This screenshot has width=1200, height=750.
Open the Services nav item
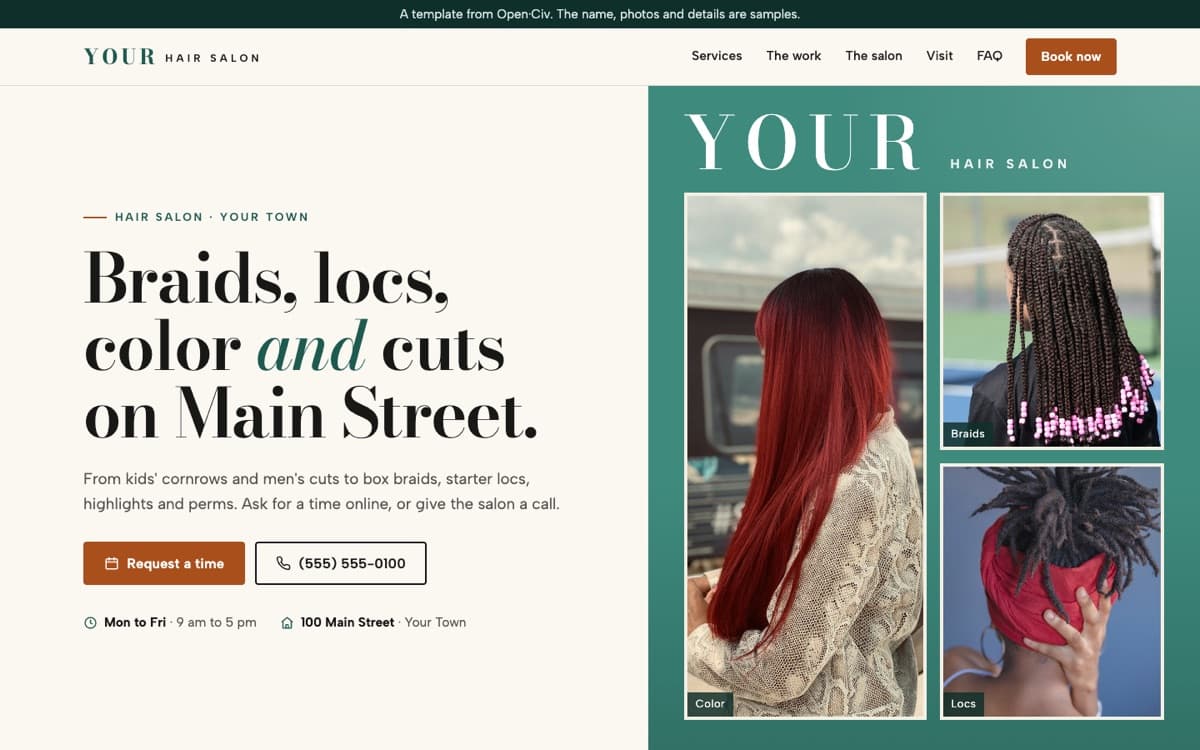tap(717, 56)
